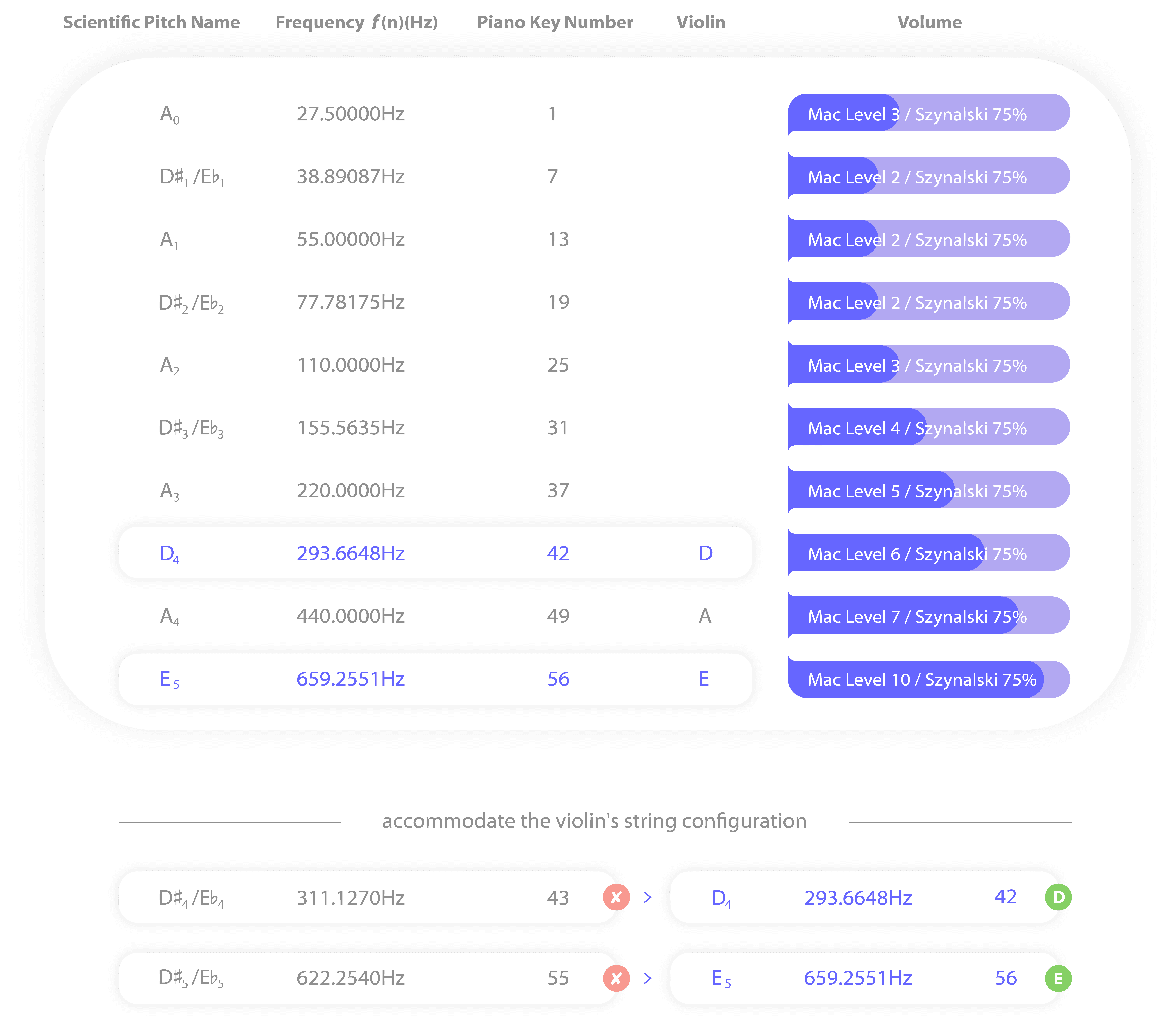Screen dimensions: 1176x1030
Task: Click the red X icon beside key 55
Action: click(617, 978)
